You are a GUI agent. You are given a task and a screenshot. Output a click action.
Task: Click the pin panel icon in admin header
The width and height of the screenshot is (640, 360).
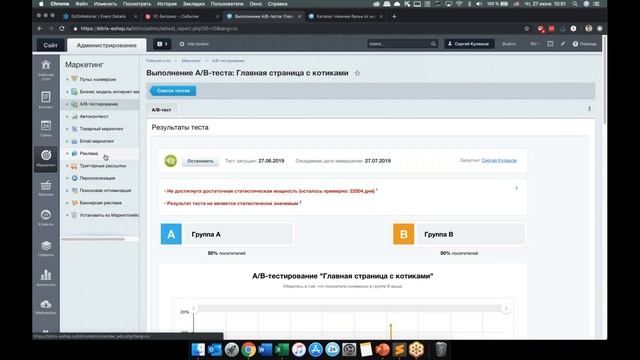tap(563, 44)
